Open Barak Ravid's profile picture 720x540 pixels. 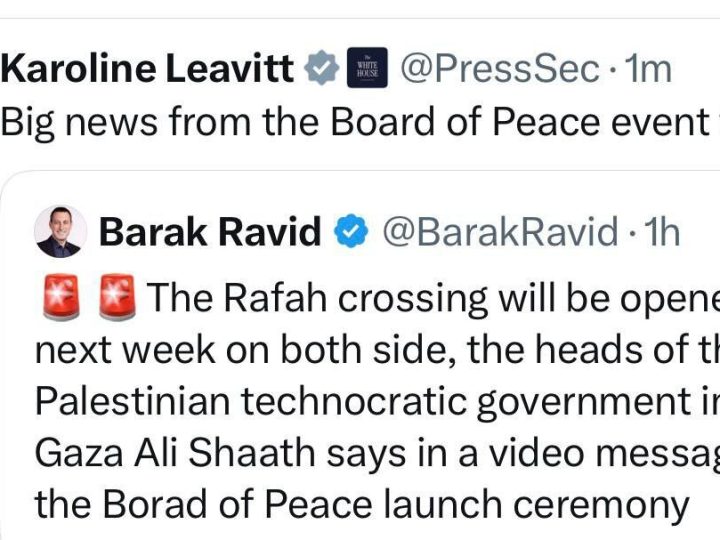point(60,232)
